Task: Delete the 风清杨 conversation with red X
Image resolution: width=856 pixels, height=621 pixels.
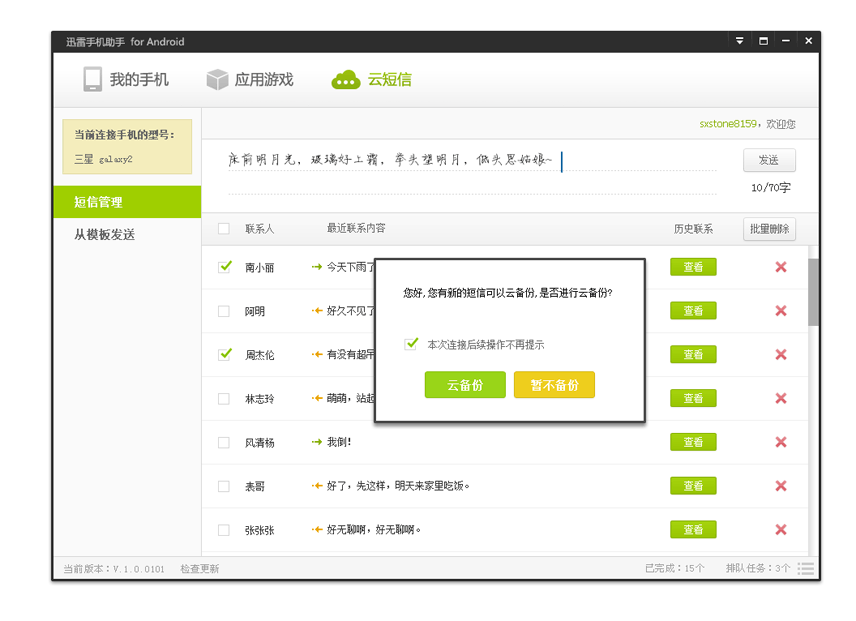Action: [781, 442]
